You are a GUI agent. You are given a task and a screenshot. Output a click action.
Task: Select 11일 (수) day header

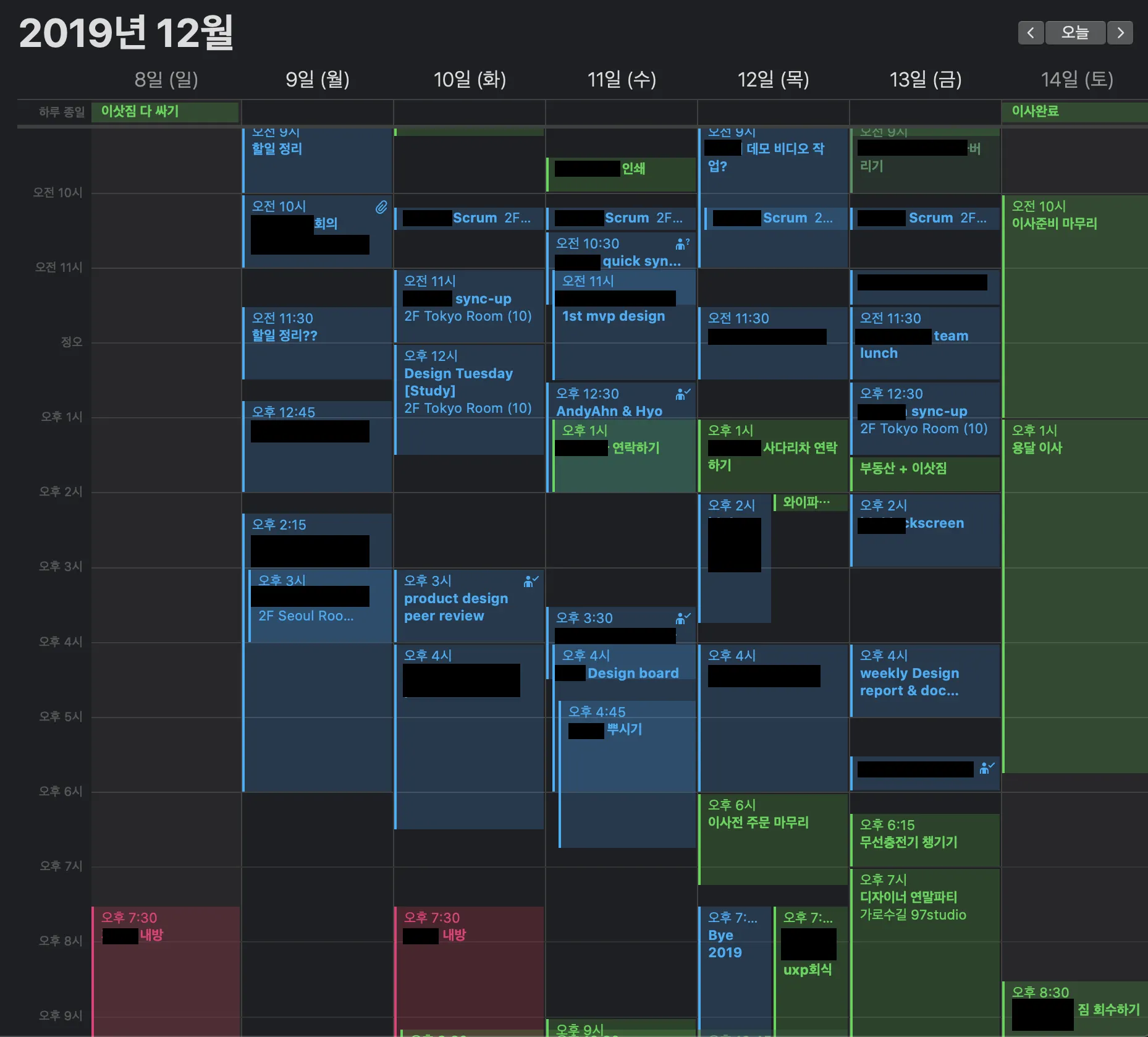(x=622, y=79)
